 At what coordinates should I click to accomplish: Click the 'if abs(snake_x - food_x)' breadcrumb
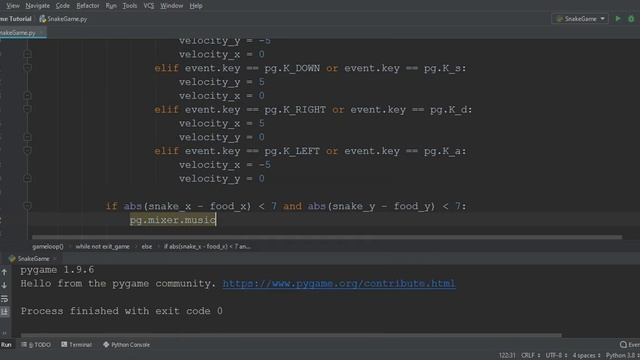coord(207,247)
